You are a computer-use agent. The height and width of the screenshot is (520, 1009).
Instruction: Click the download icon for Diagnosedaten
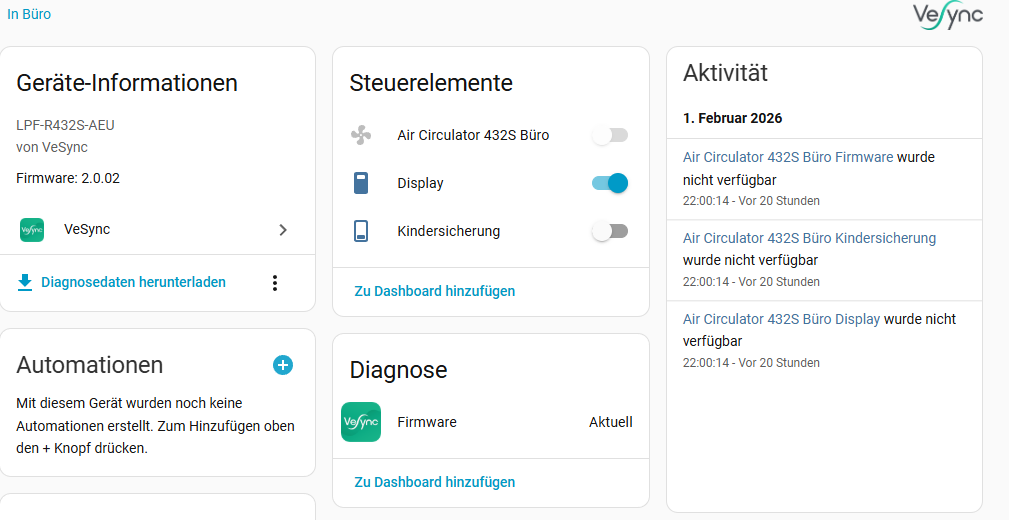point(25,283)
